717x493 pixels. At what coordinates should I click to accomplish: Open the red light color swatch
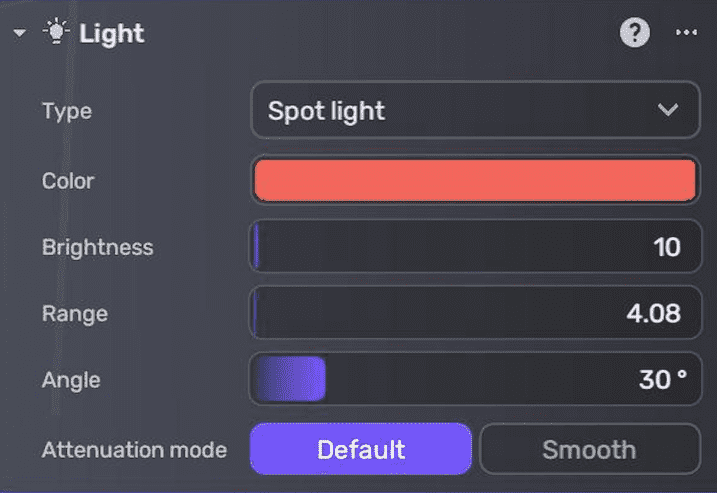pyautogui.click(x=475, y=181)
